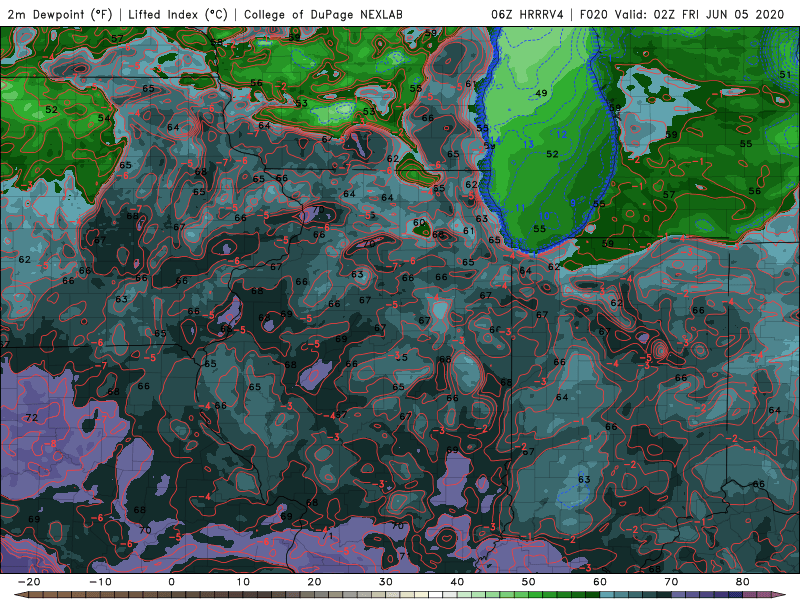Click the blue '13' lifted index contour label
Screen dimensions: 800x600
pyautogui.click(x=528, y=144)
